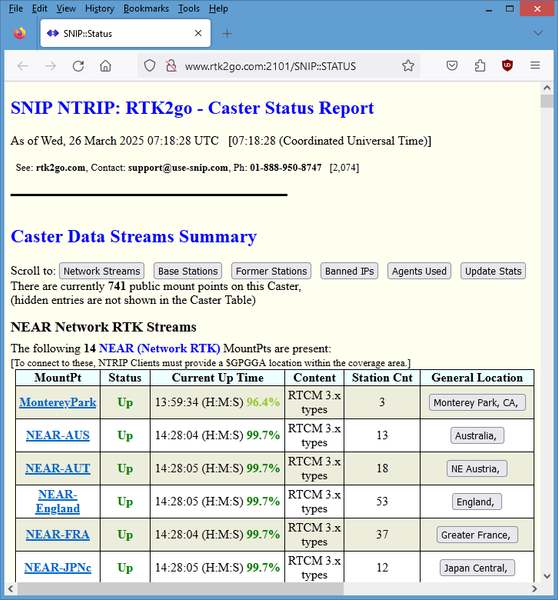Open the uBlock Origin extension icon

[x=507, y=66]
